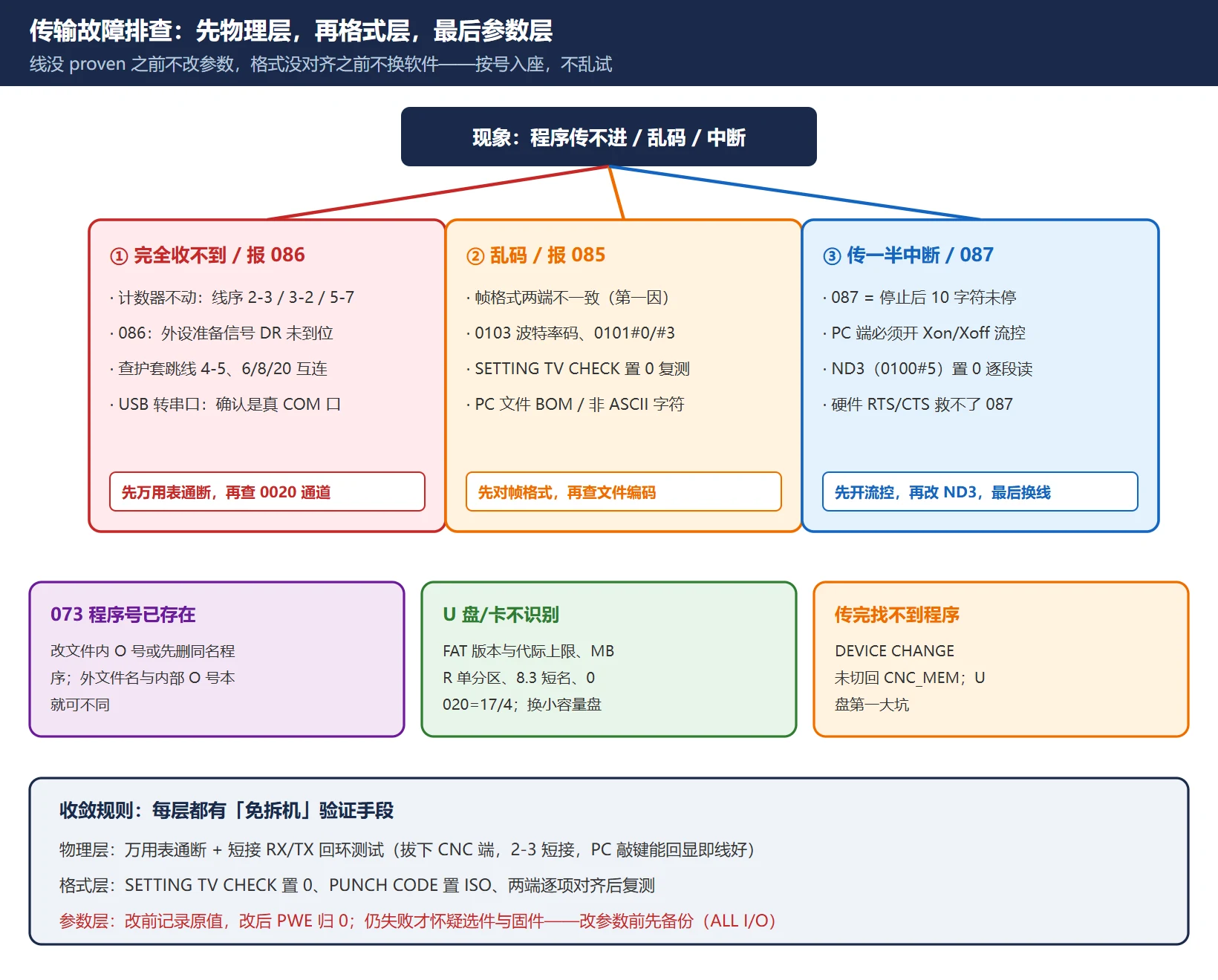Select the line beginning "物理层：万用表通断"

(x=407, y=850)
